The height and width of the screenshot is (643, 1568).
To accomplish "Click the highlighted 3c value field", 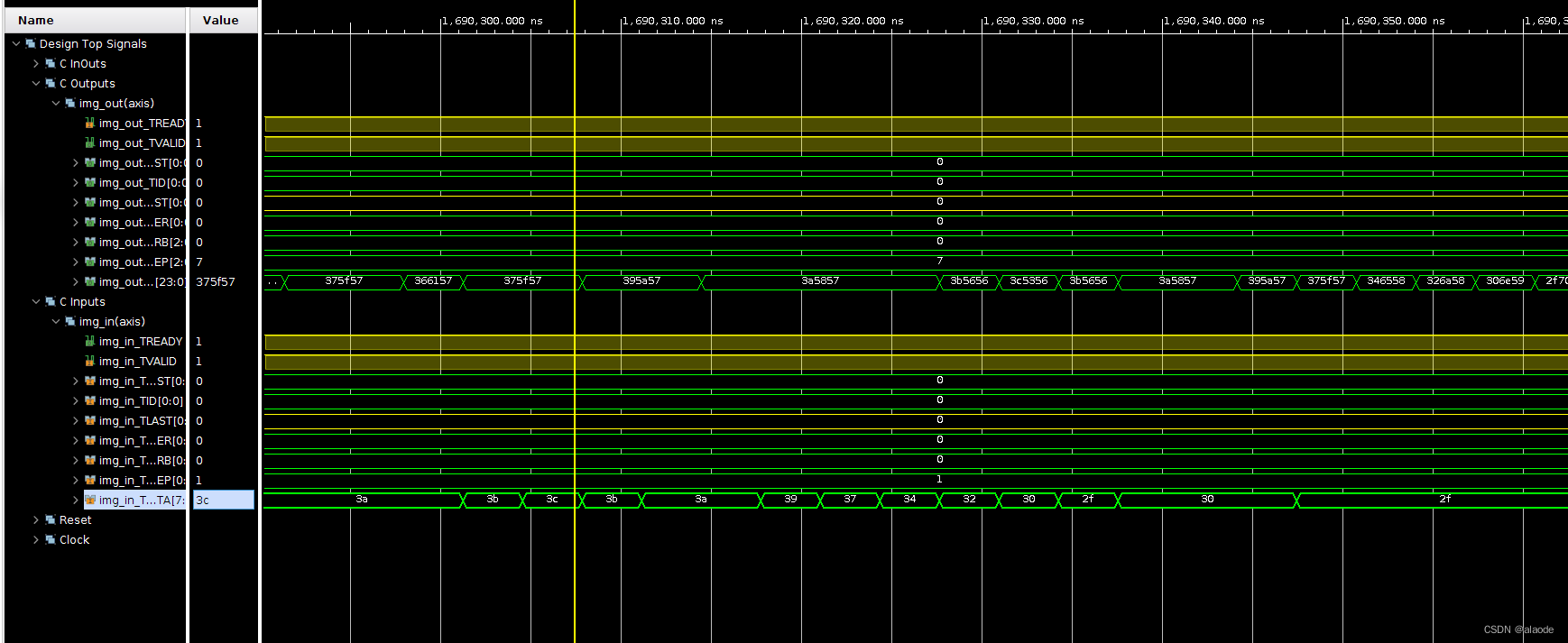I will pos(223,500).
